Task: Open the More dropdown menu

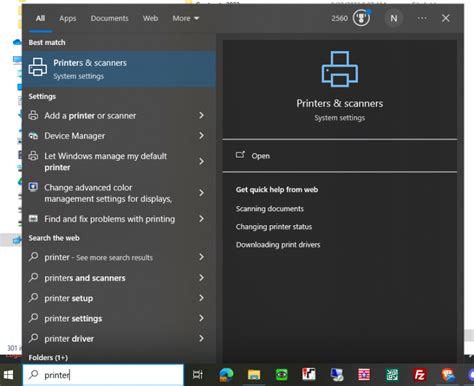Action: [x=186, y=18]
